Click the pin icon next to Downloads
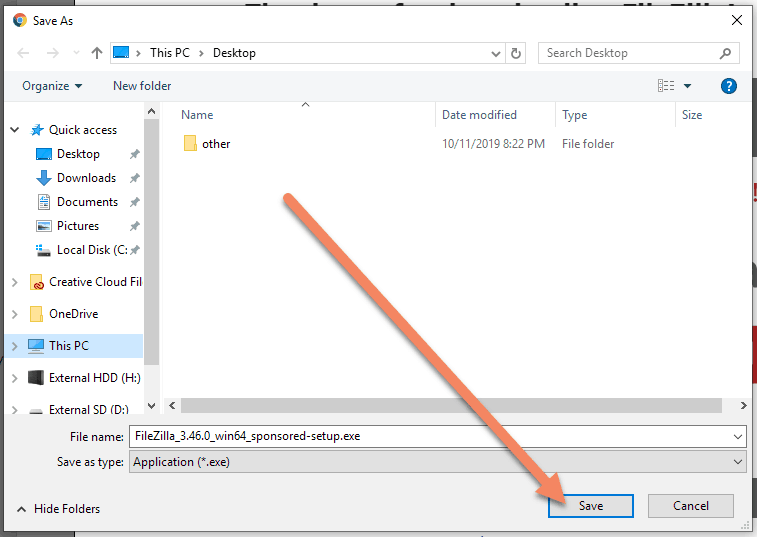This screenshot has width=757, height=537. pyautogui.click(x=135, y=178)
